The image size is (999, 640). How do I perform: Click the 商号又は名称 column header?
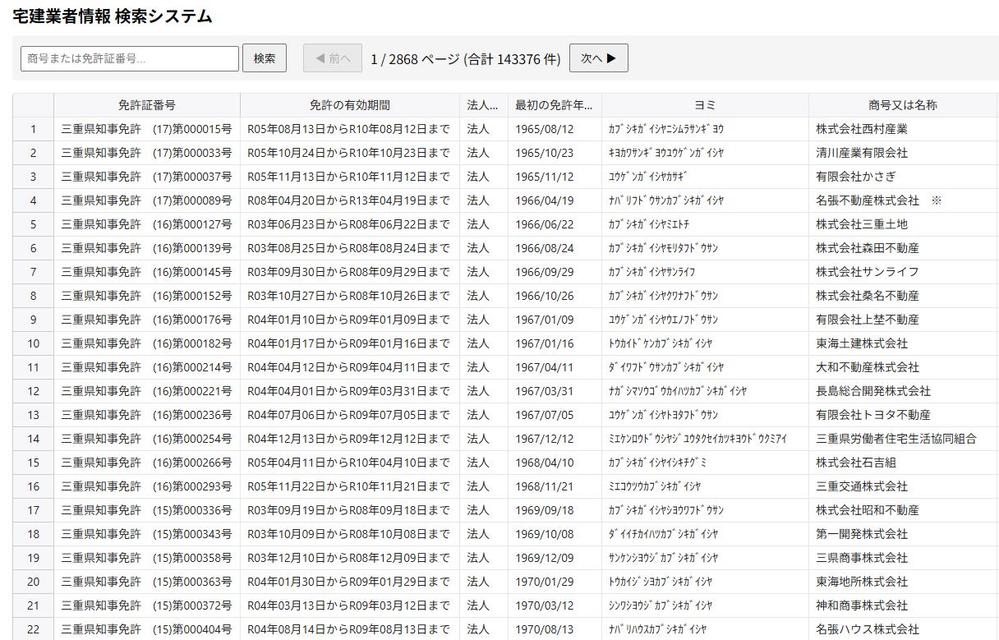coord(903,105)
